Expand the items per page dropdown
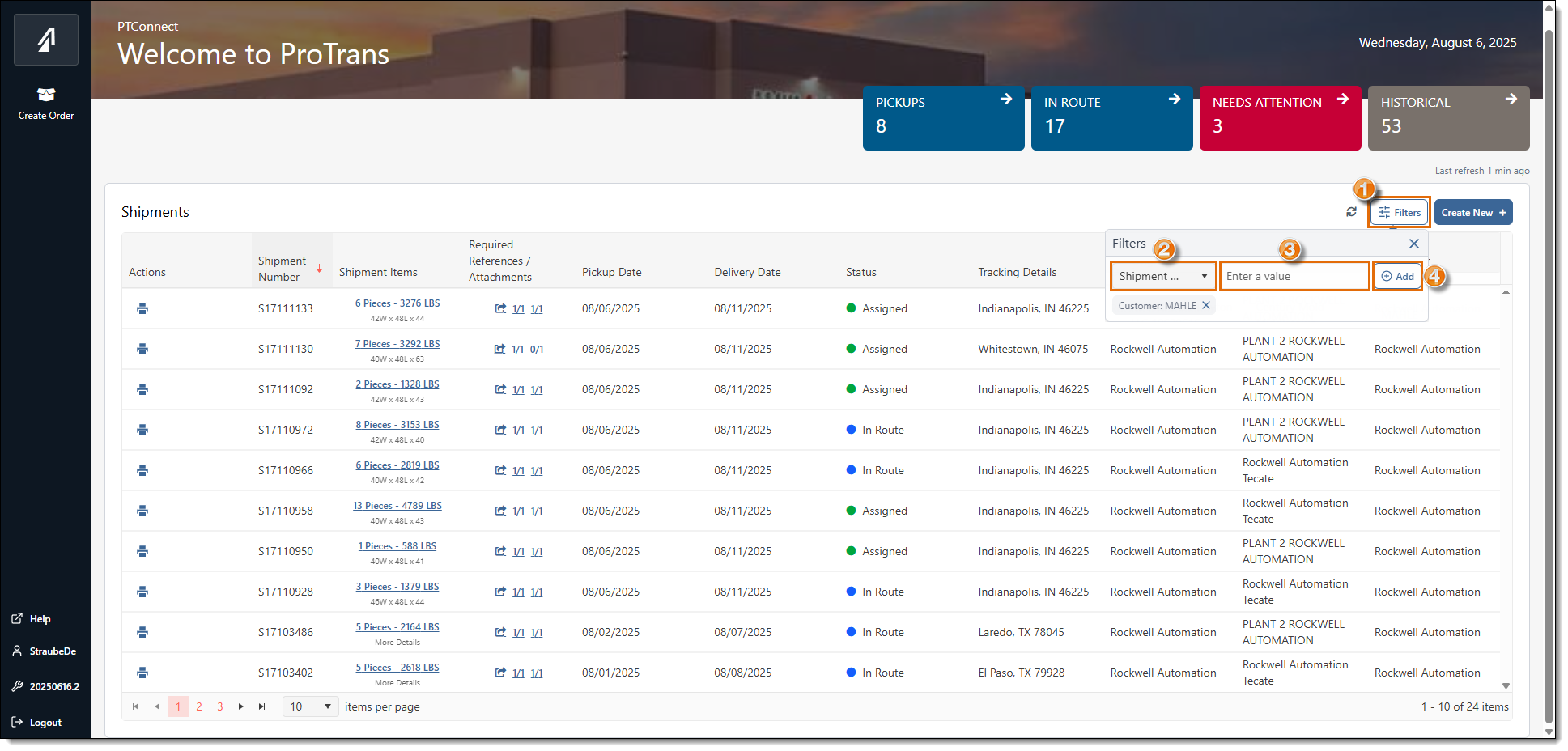The width and height of the screenshot is (1568, 751). click(x=311, y=706)
